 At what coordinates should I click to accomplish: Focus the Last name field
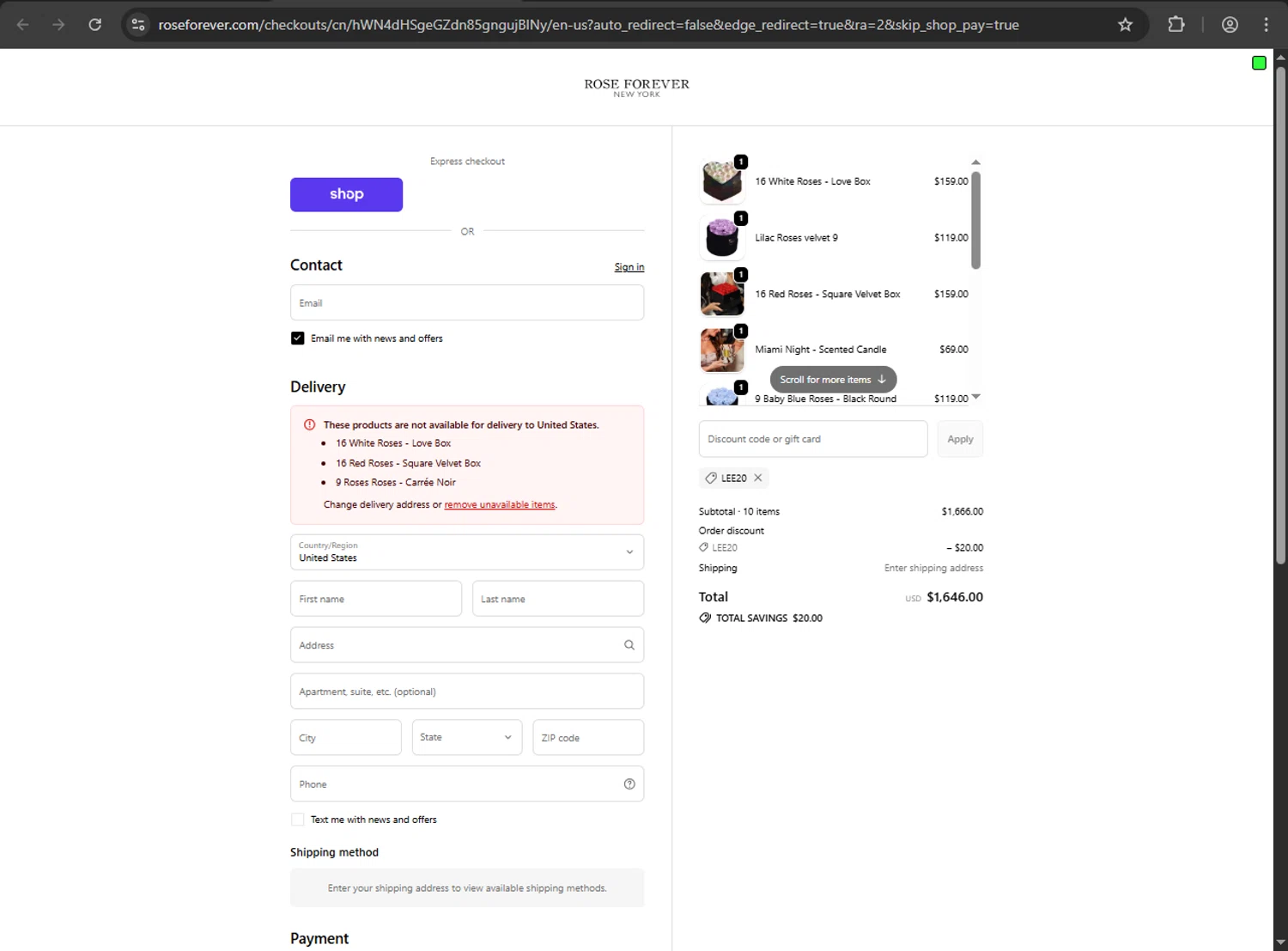click(x=558, y=599)
